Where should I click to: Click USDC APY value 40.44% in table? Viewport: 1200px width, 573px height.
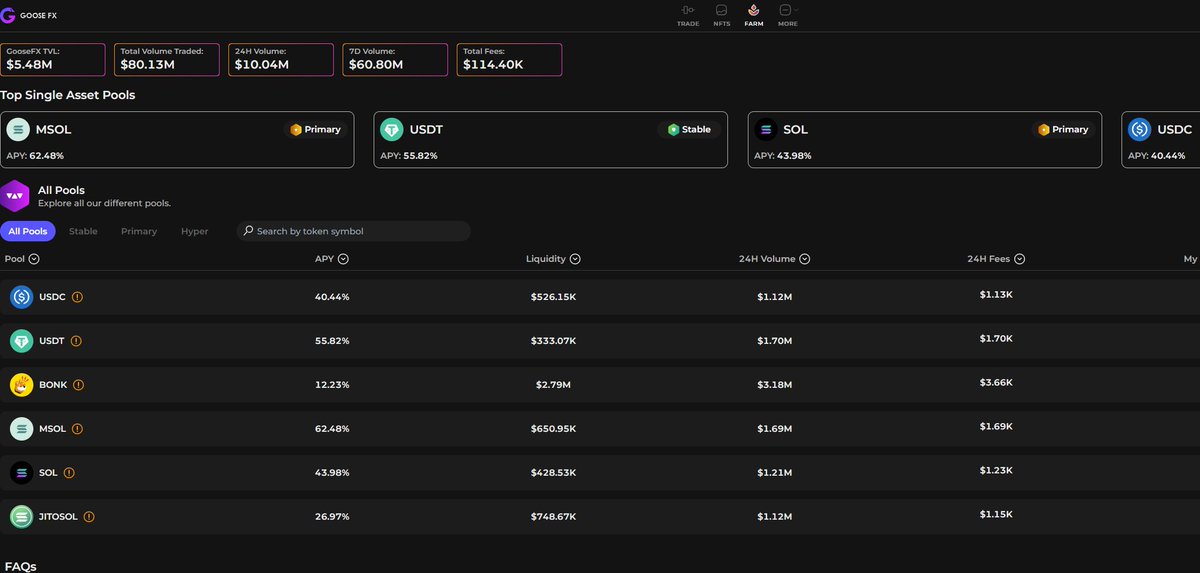pos(332,297)
